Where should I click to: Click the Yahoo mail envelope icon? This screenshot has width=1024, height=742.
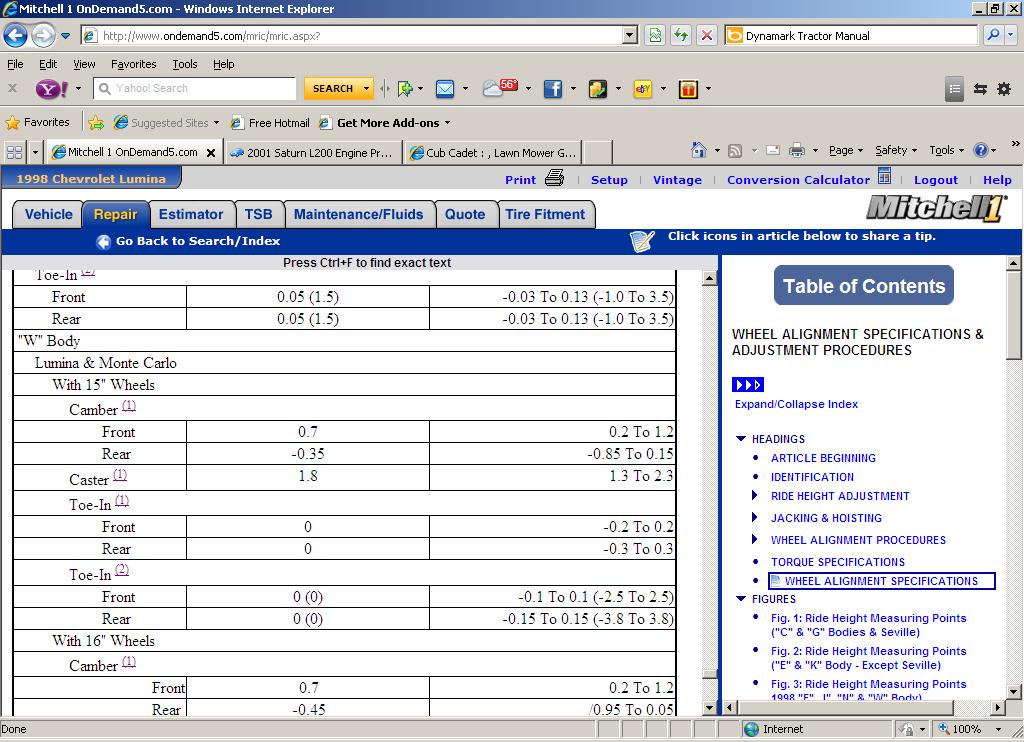pos(445,89)
